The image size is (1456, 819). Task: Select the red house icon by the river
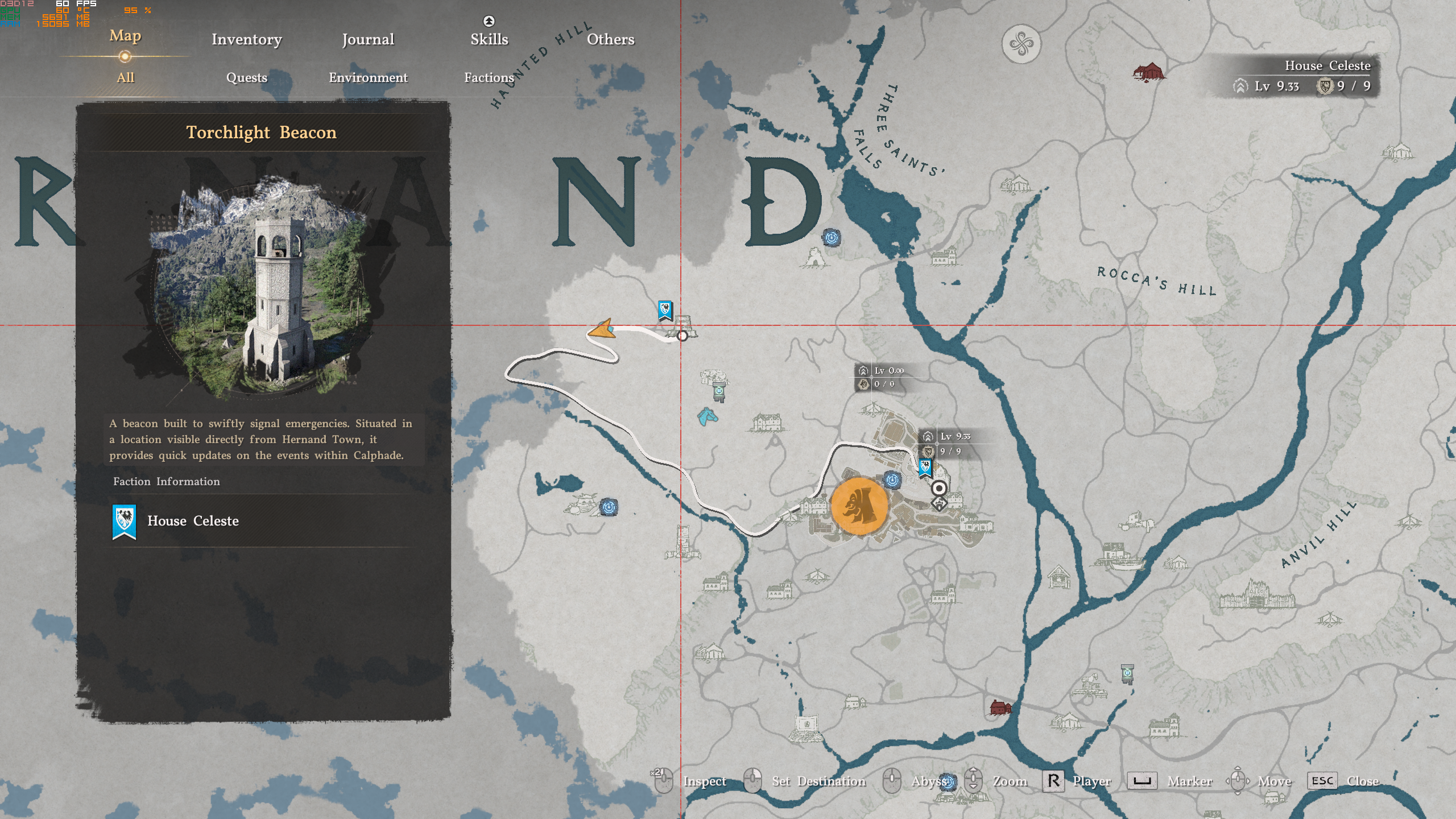click(x=1000, y=708)
